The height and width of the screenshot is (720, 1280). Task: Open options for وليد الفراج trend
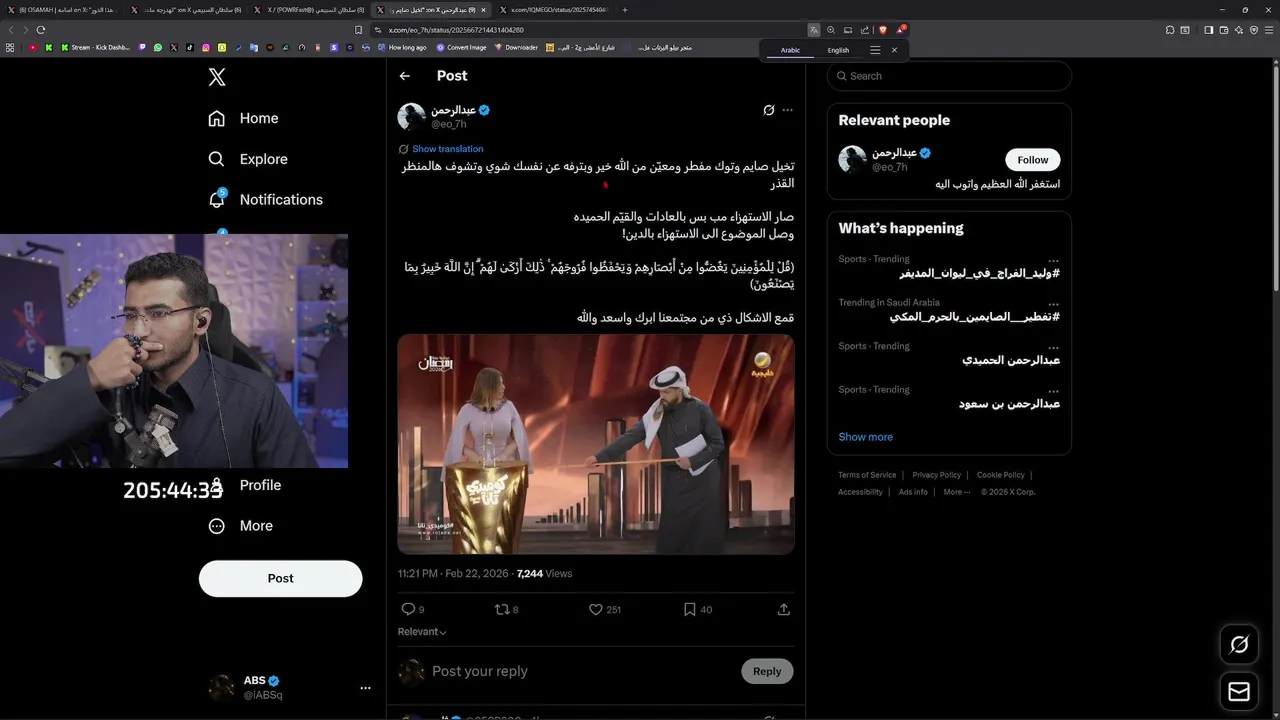tap(1053, 260)
